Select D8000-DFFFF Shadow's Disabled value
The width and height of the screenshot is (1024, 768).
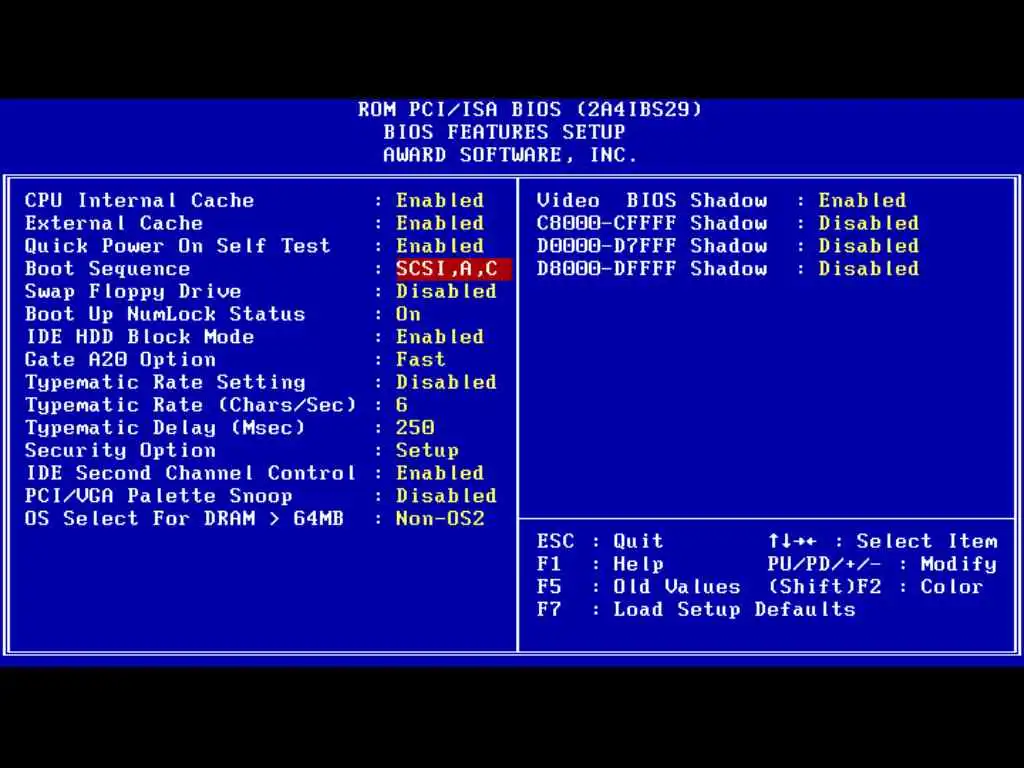(869, 268)
